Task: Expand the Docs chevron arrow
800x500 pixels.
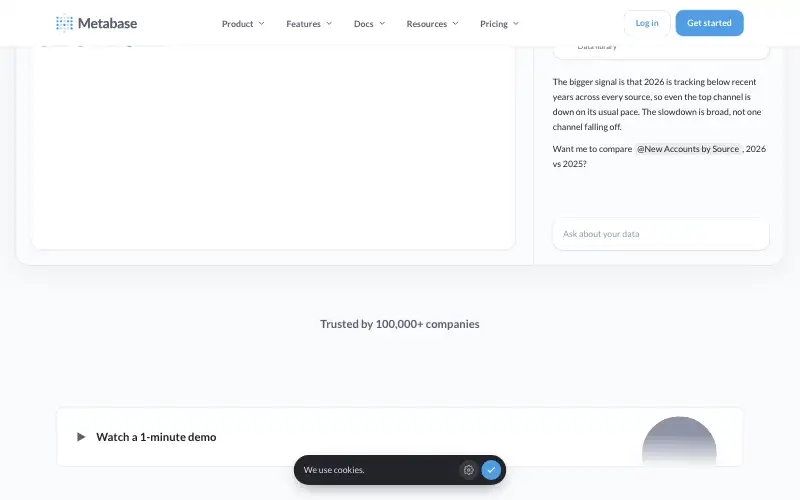Action: pyautogui.click(x=382, y=23)
